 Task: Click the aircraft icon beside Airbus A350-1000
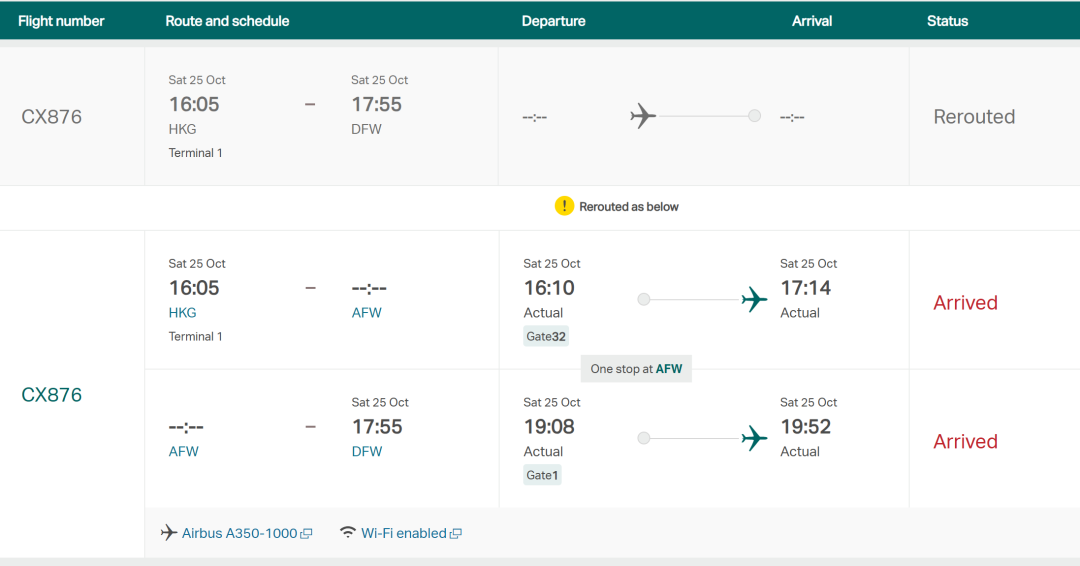tap(169, 533)
